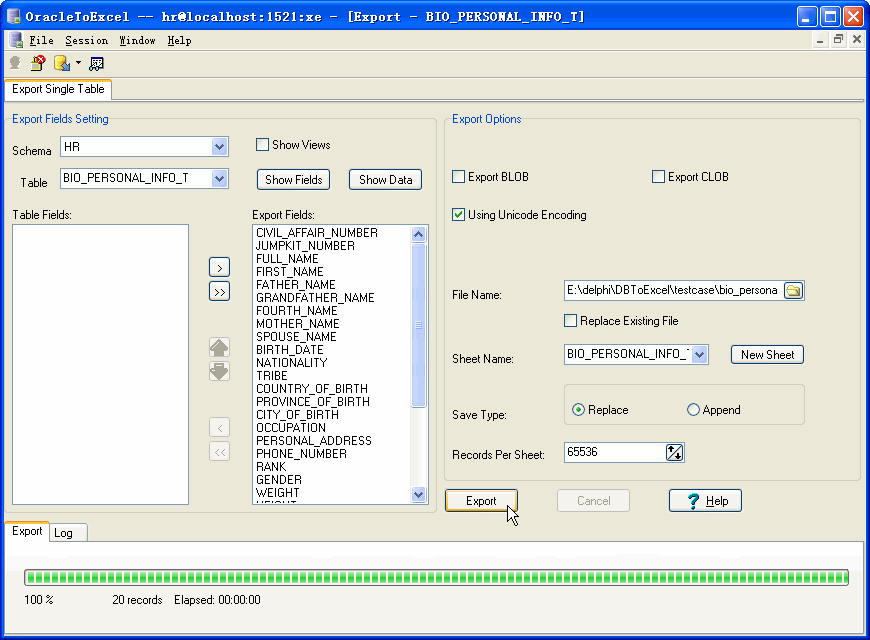Click the browse folder icon next to File Name

click(793, 290)
